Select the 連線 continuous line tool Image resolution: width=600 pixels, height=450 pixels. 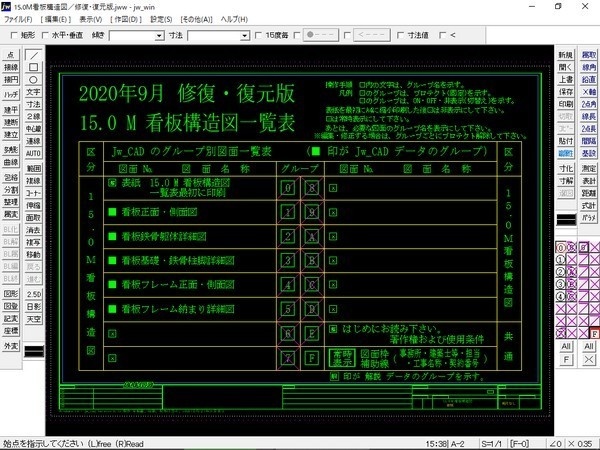[x=33, y=141]
